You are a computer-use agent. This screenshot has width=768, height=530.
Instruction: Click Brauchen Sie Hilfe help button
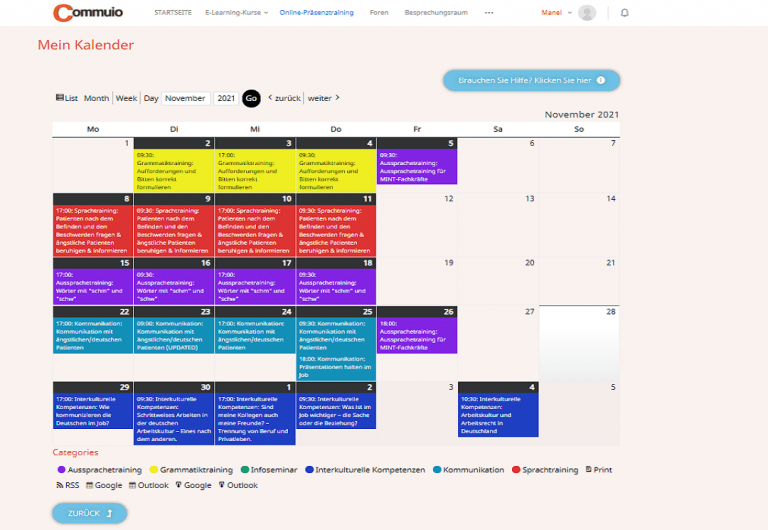coord(531,80)
